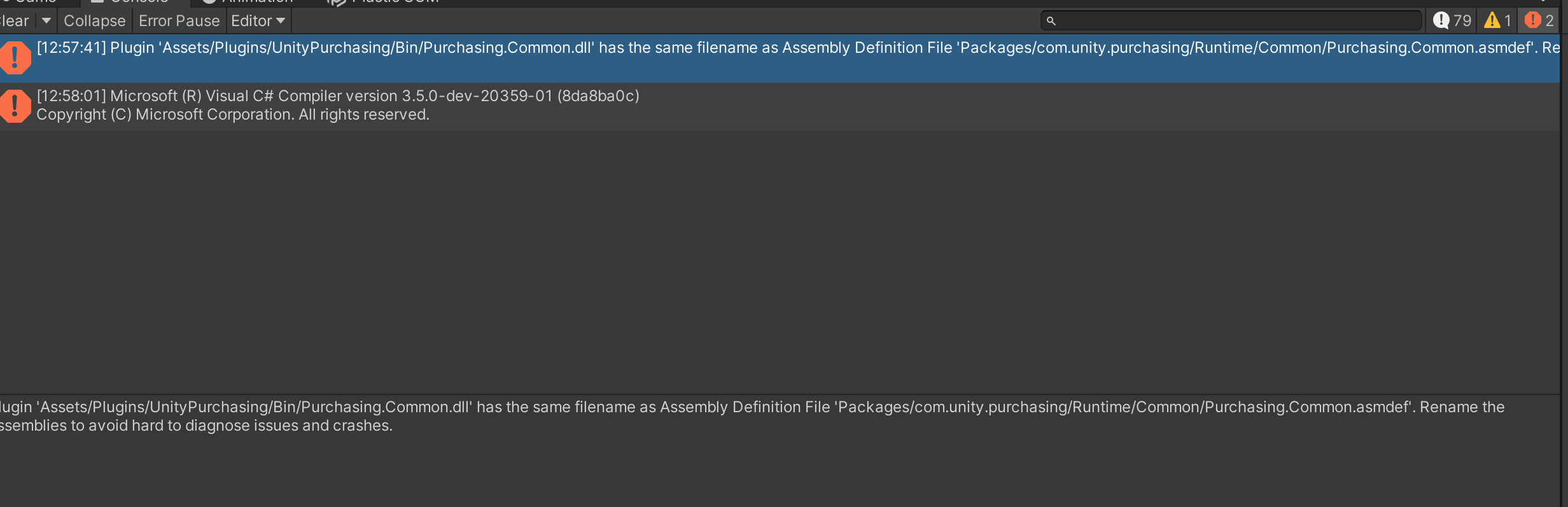Enable Collapse mode in the console
The height and width of the screenshot is (507, 1568).
pos(94,20)
